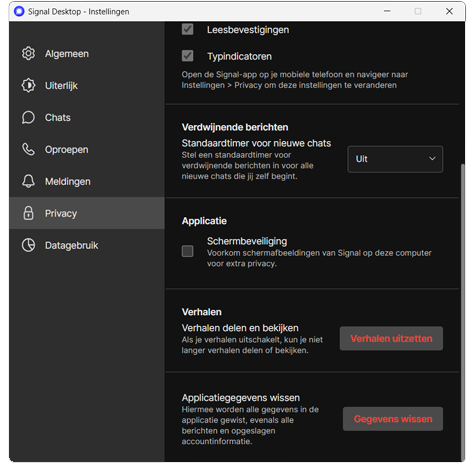Click the Gegevens wissen button
Image resolution: width=475 pixels, height=463 pixels.
point(393,419)
